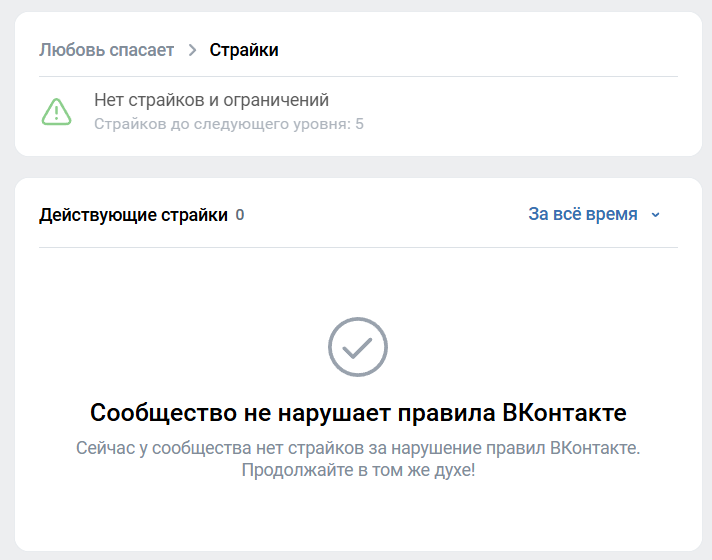The height and width of the screenshot is (560, 712).
Task: Click the word время in the period filter
Action: click(x=612, y=214)
